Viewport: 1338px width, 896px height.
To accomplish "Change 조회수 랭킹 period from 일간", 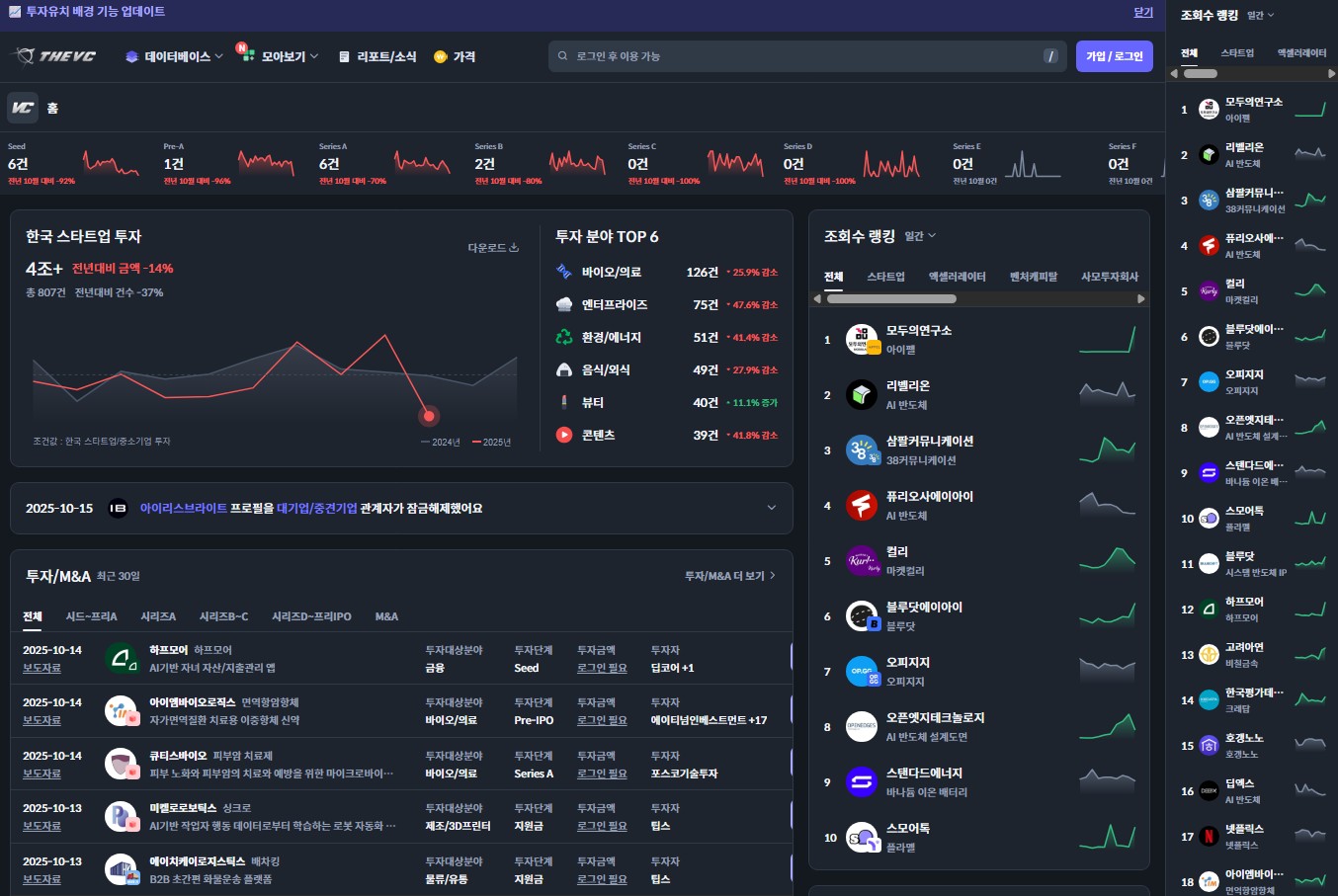I will coord(920,236).
